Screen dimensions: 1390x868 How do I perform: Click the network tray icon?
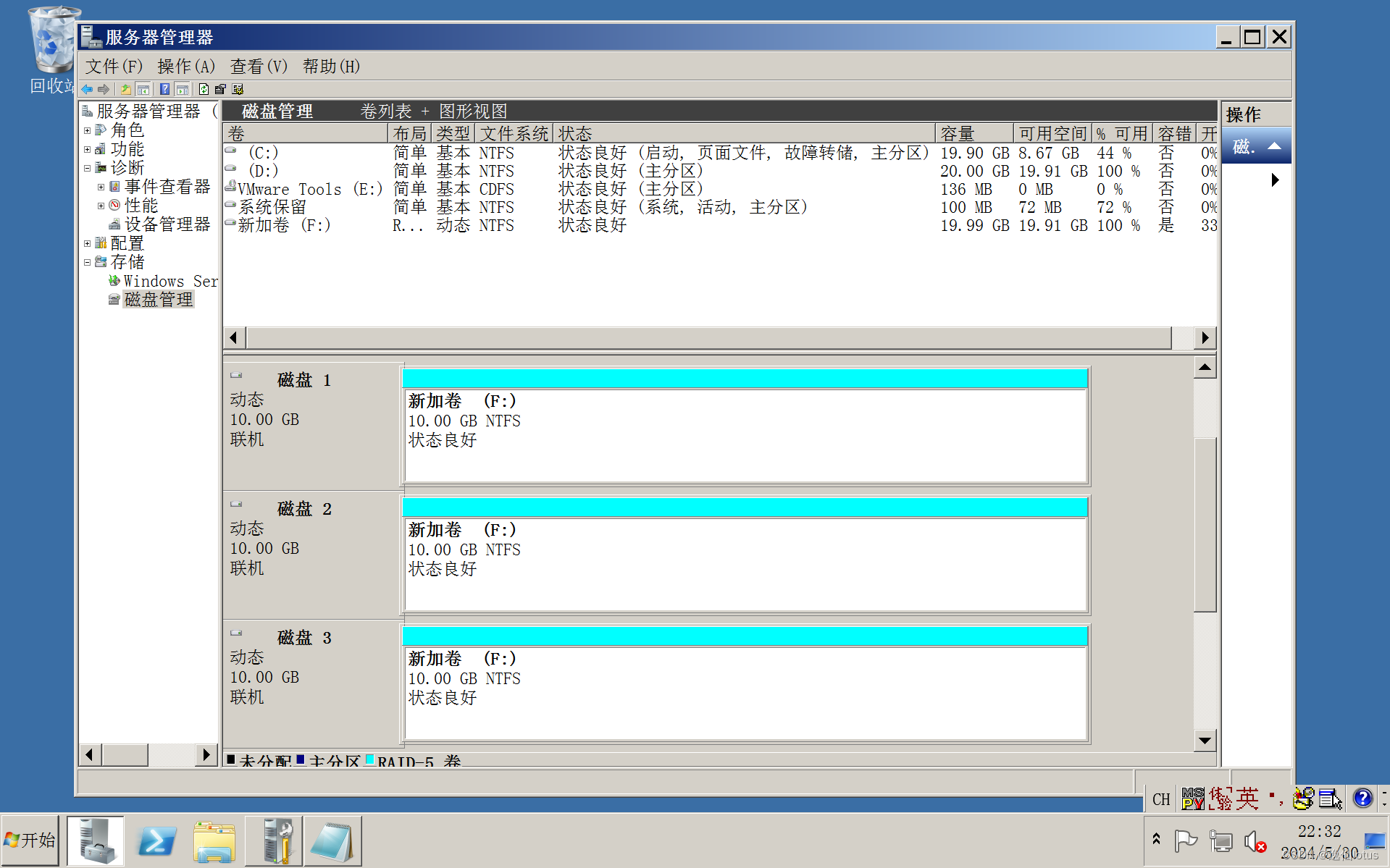(x=1221, y=841)
